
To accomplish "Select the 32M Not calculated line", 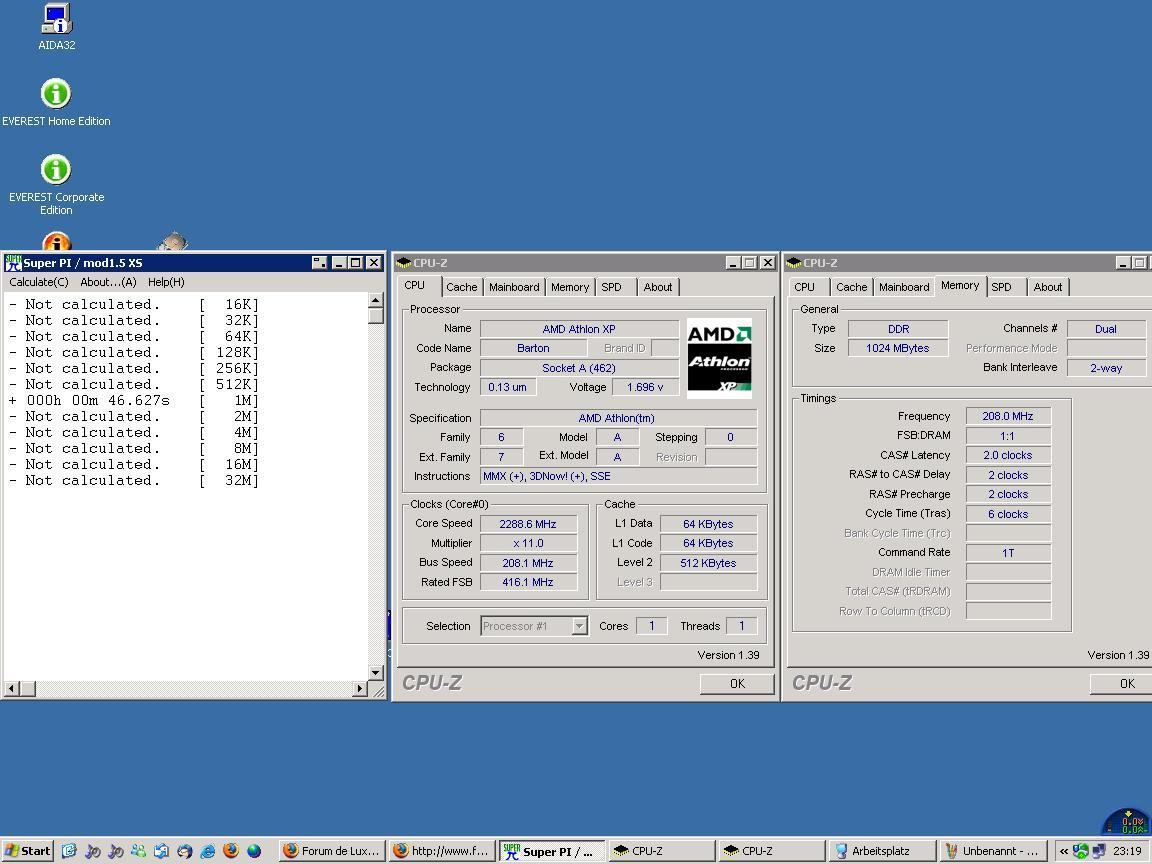I will [134, 480].
